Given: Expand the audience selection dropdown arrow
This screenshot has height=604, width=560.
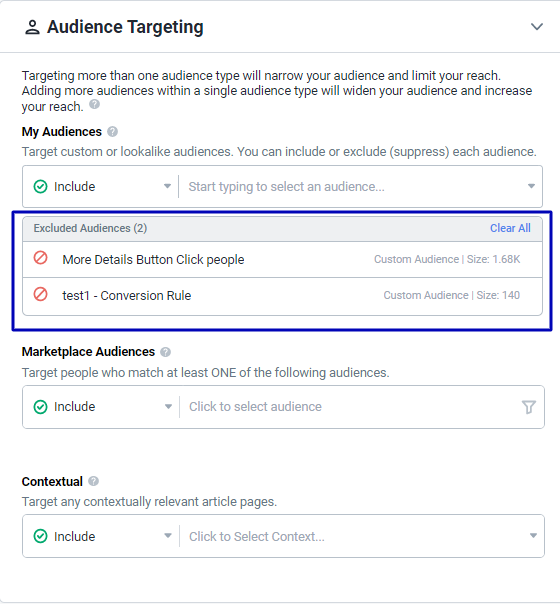Looking at the screenshot, I should (x=531, y=186).
